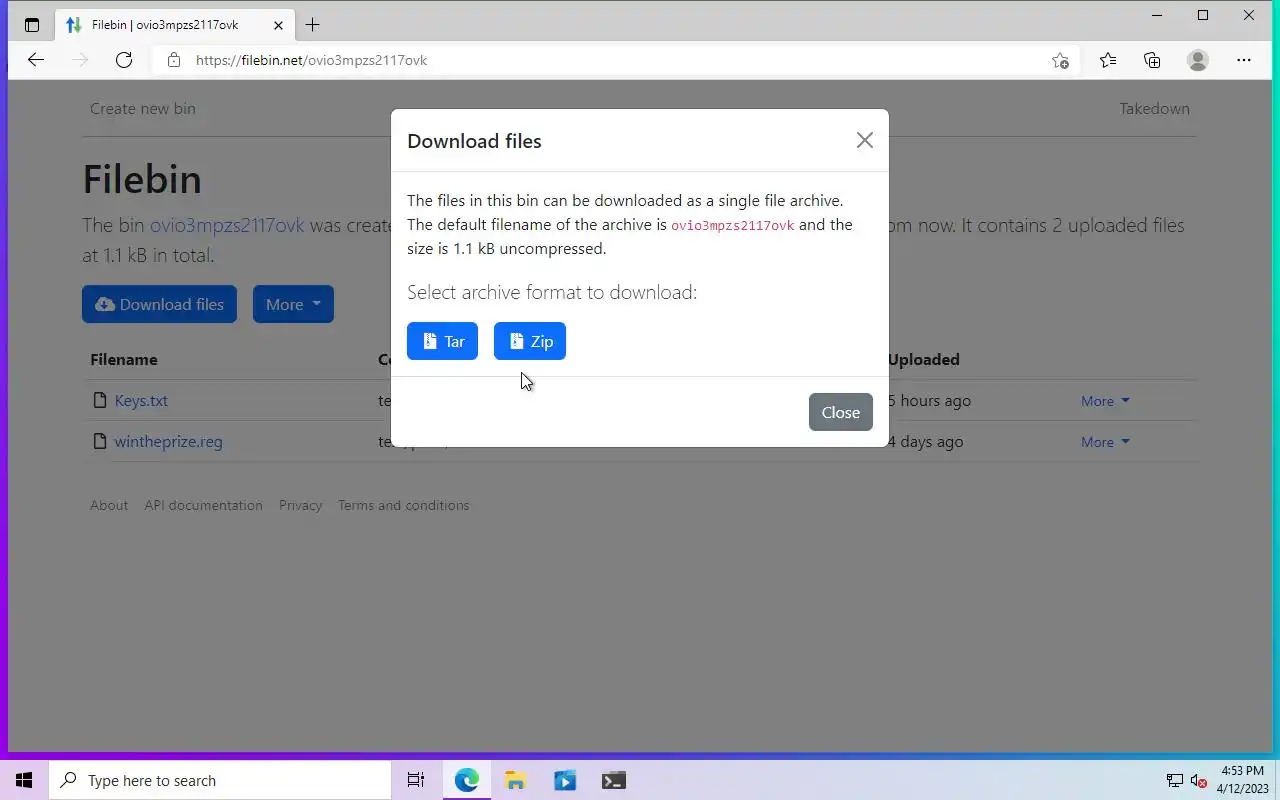This screenshot has height=800, width=1280.
Task: Reload the page with the refresh icon
Action: point(124,60)
